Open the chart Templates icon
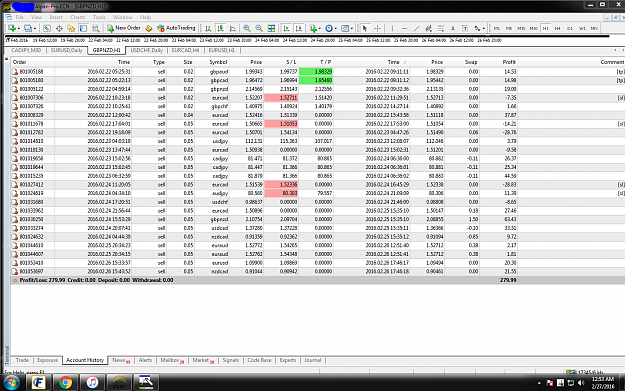Screen dimensions: 625x391 coord(345,28)
